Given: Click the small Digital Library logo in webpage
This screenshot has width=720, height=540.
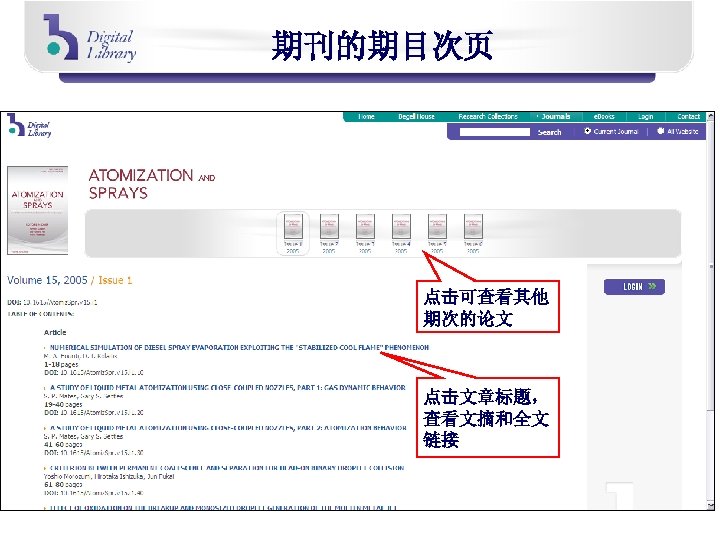Looking at the screenshot, I should coord(29,125).
